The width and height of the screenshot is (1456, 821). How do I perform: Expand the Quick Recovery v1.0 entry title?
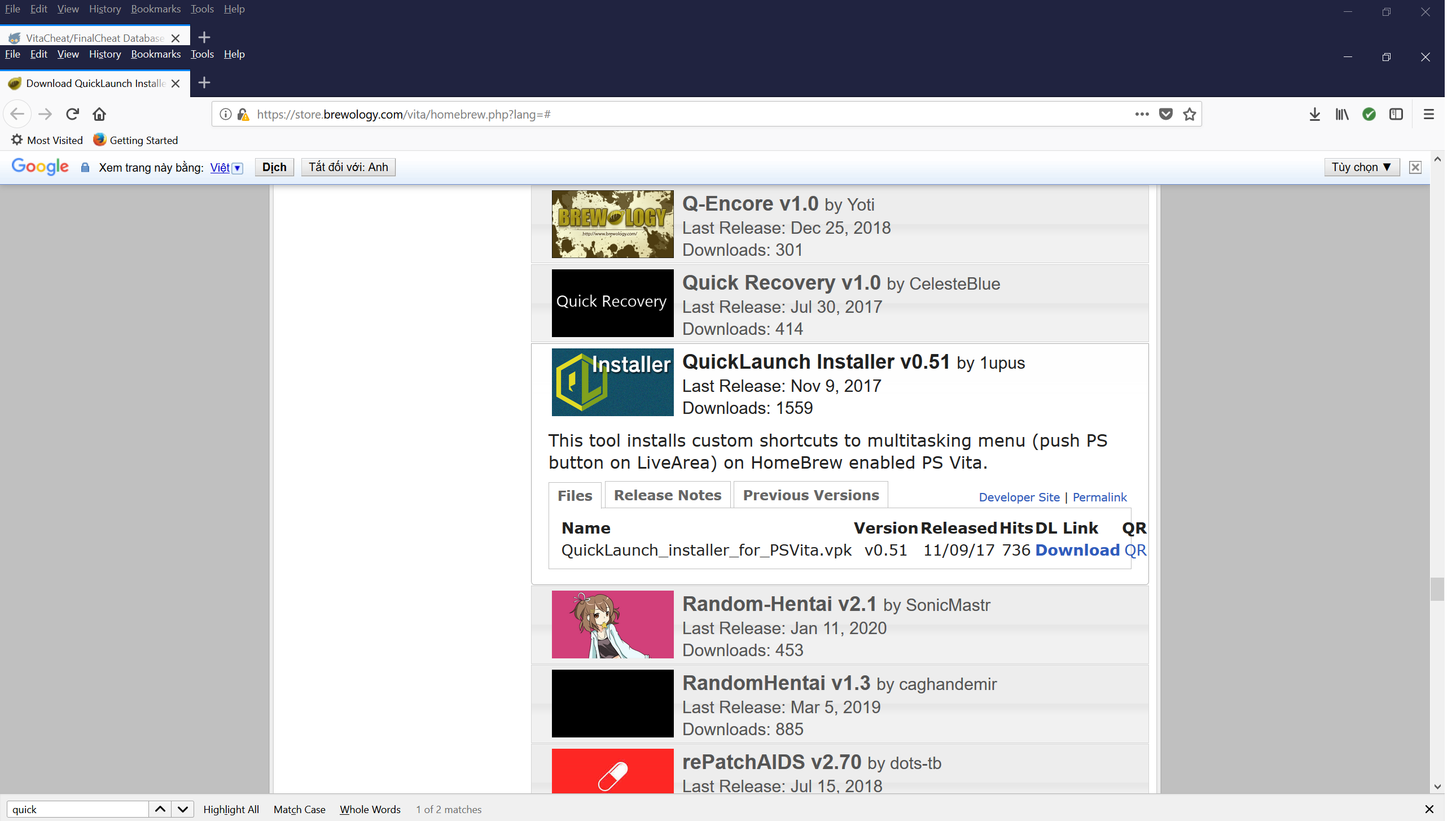click(x=782, y=283)
